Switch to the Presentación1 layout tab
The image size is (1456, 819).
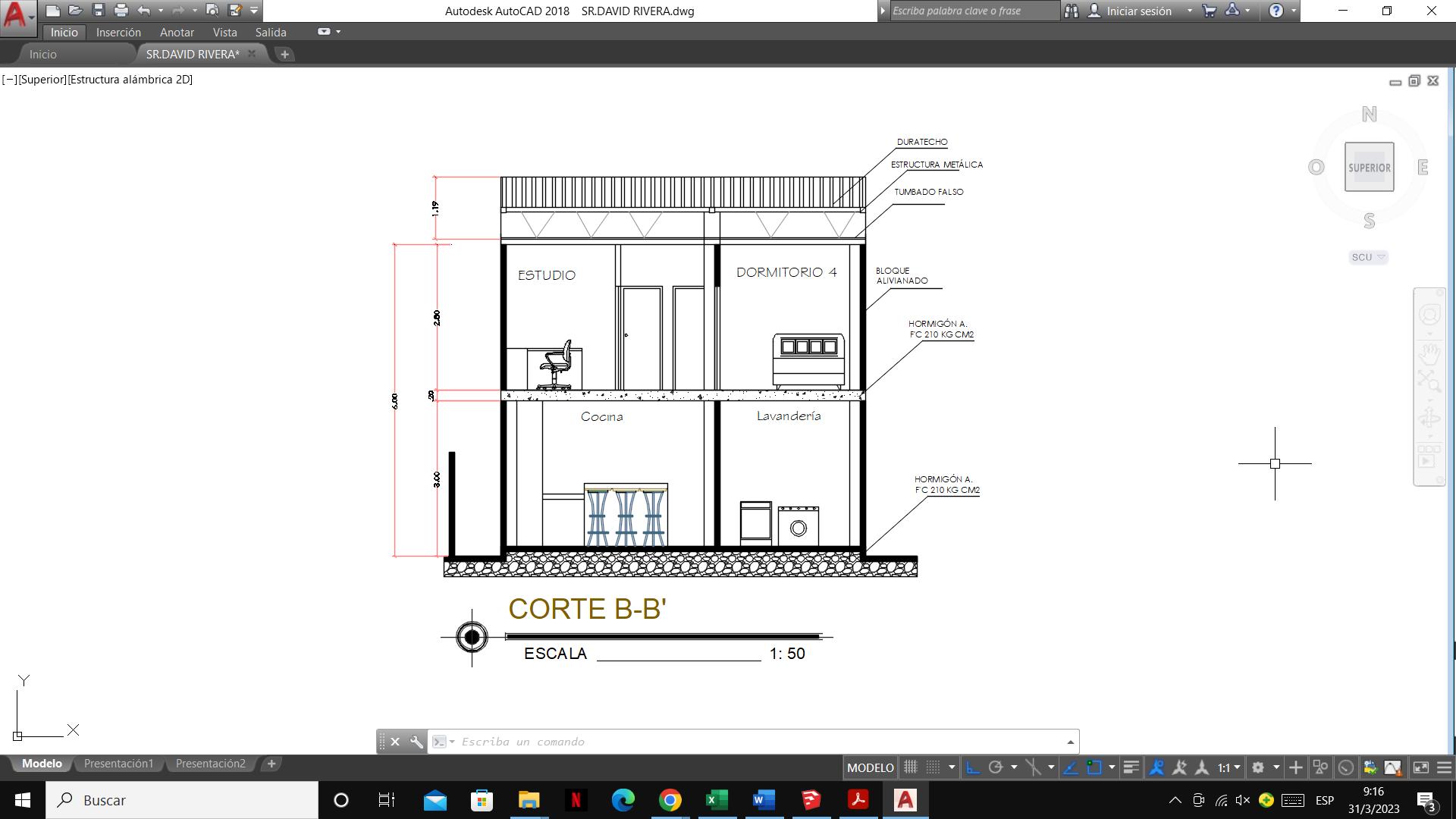click(118, 764)
